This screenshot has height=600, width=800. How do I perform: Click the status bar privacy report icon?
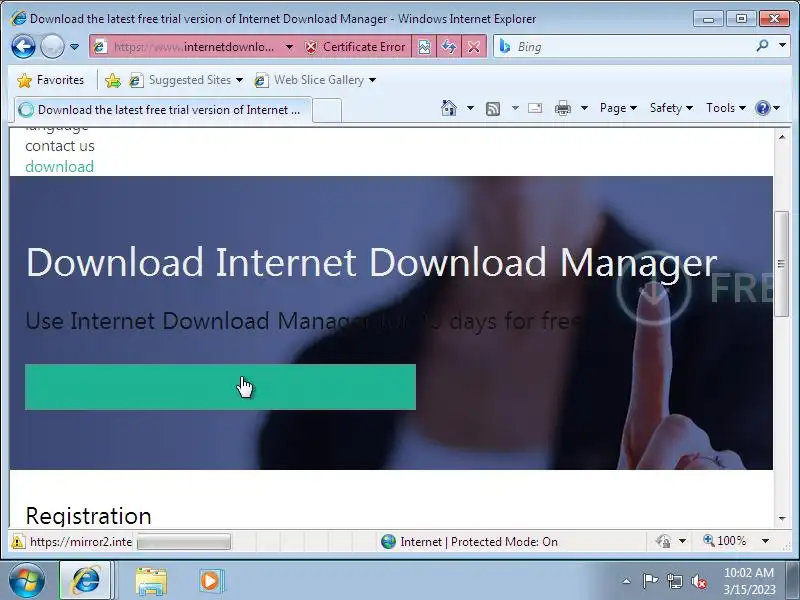coord(663,541)
